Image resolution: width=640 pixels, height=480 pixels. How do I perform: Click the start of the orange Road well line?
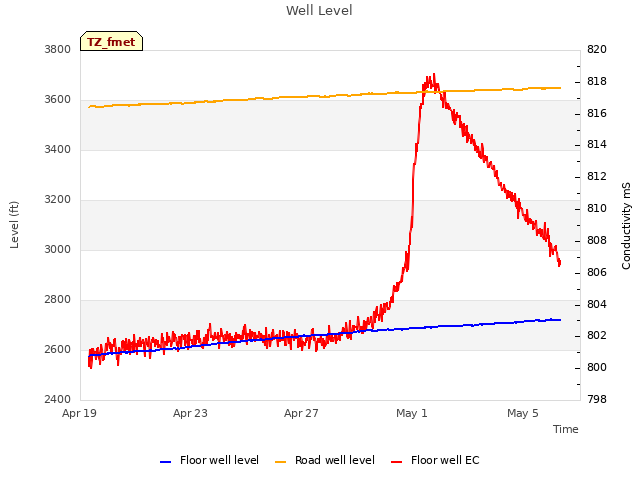pos(89,107)
